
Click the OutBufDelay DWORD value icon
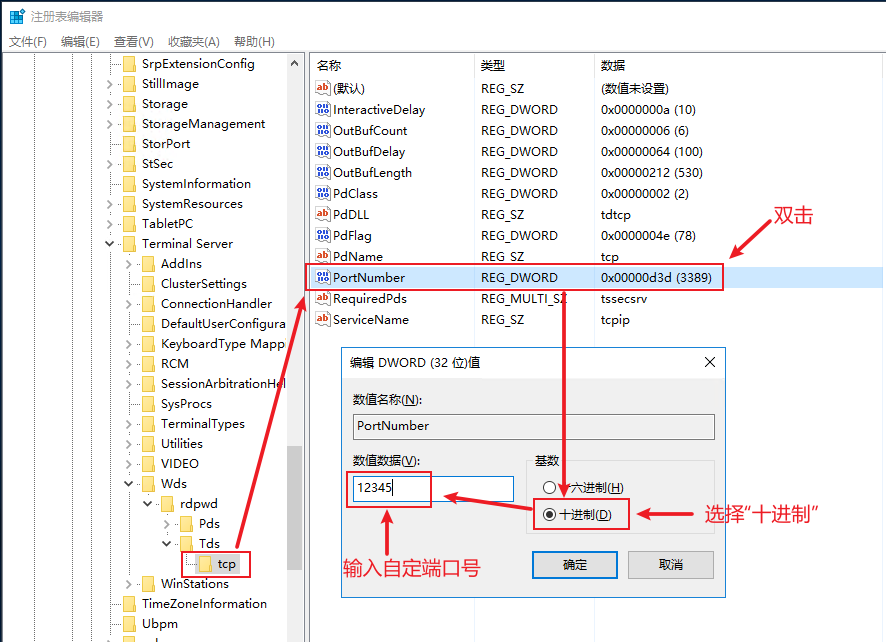point(323,151)
